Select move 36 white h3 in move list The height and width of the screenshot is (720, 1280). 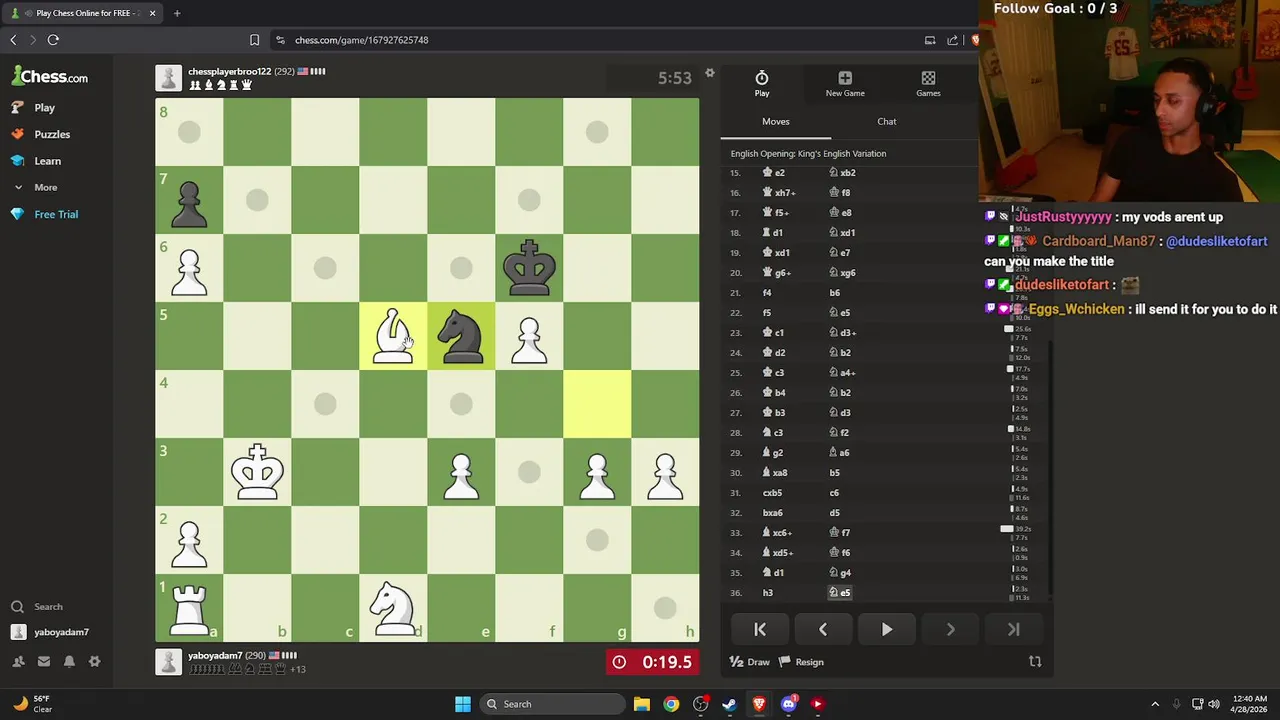tap(768, 593)
